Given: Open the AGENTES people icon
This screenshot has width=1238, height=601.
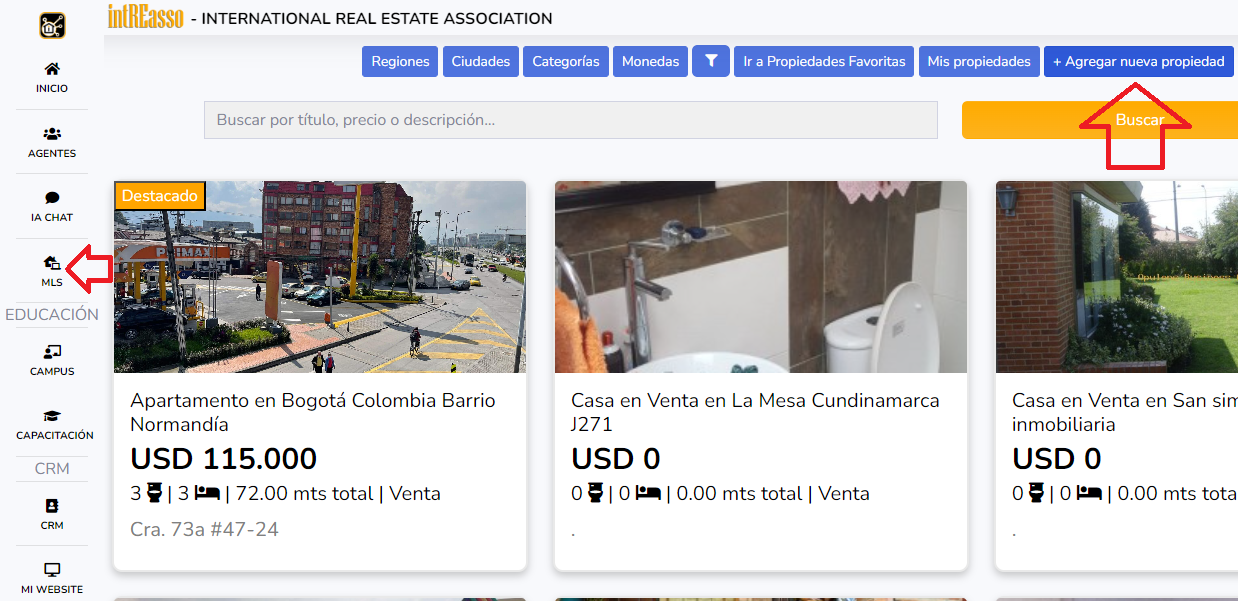Looking at the screenshot, I should pos(52,133).
